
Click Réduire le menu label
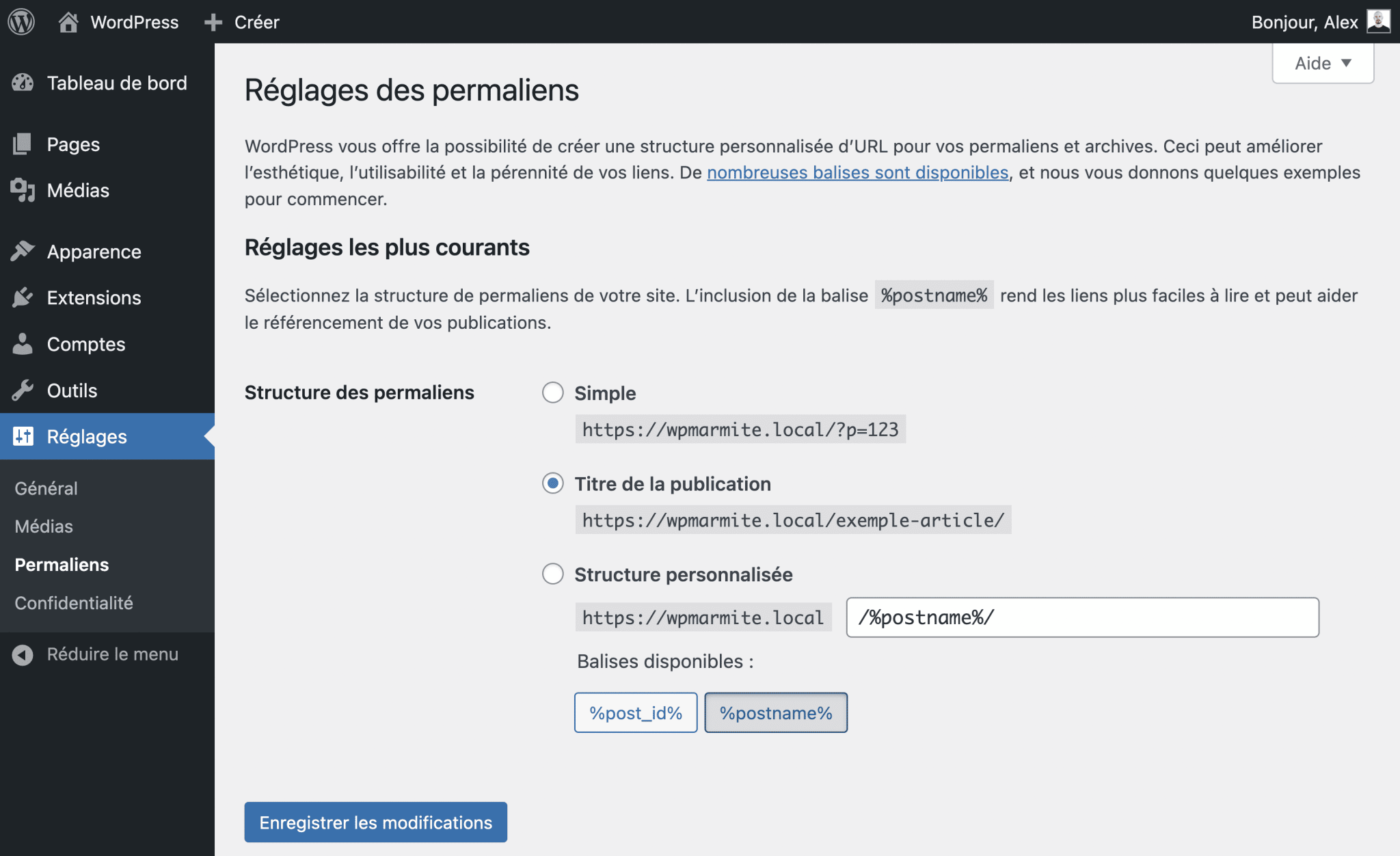[112, 654]
